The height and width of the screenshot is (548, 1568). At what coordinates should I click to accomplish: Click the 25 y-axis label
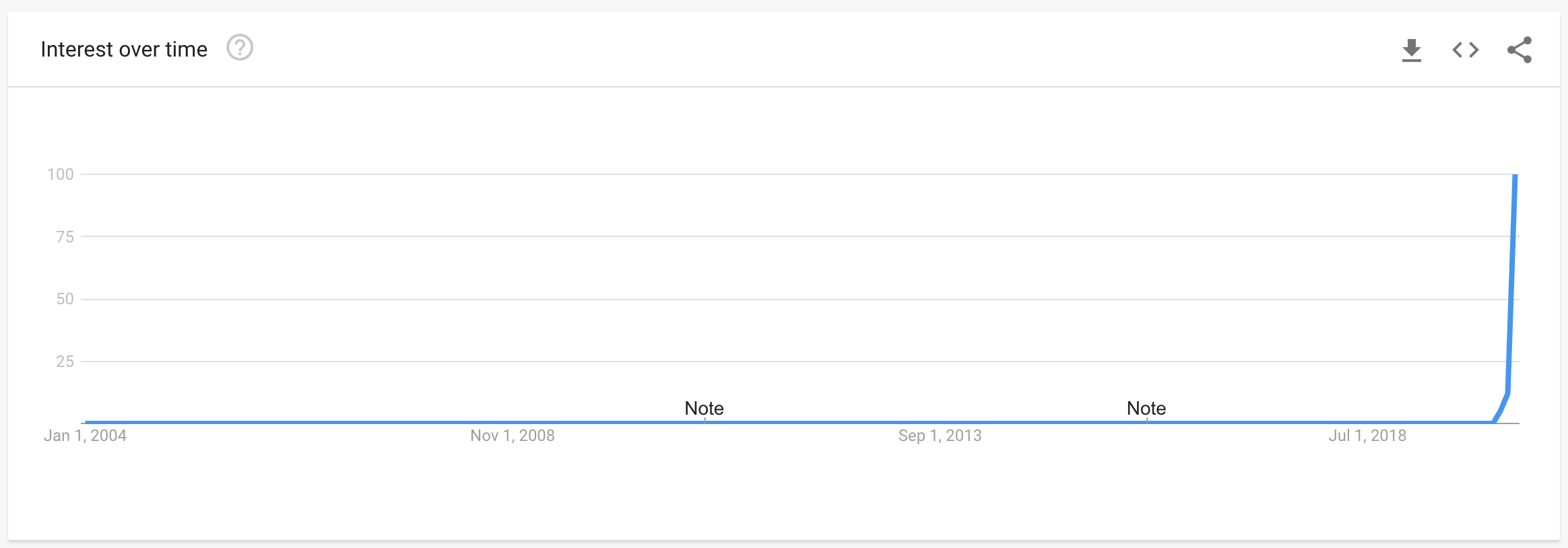(65, 362)
